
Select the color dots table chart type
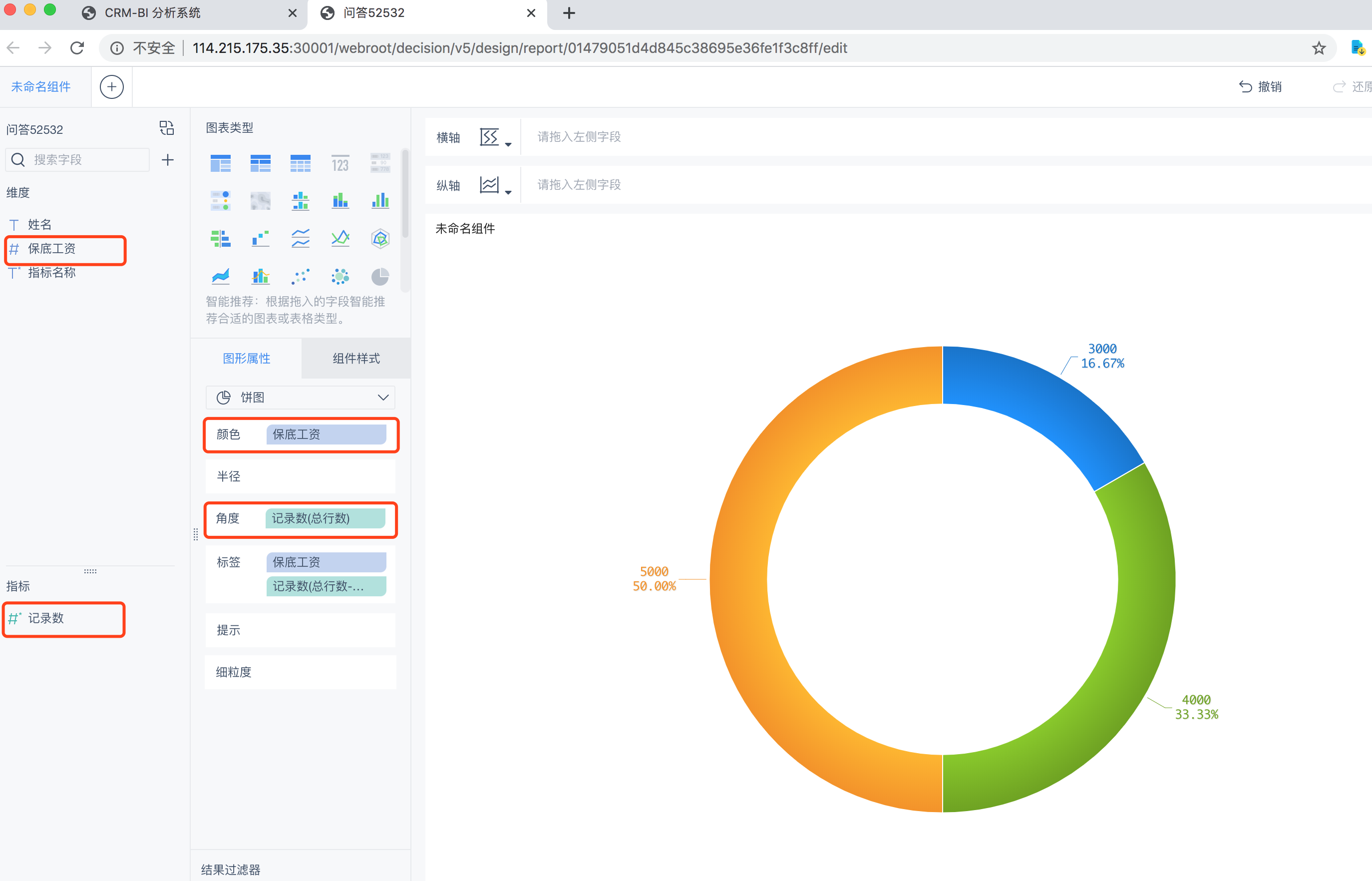coord(220,201)
